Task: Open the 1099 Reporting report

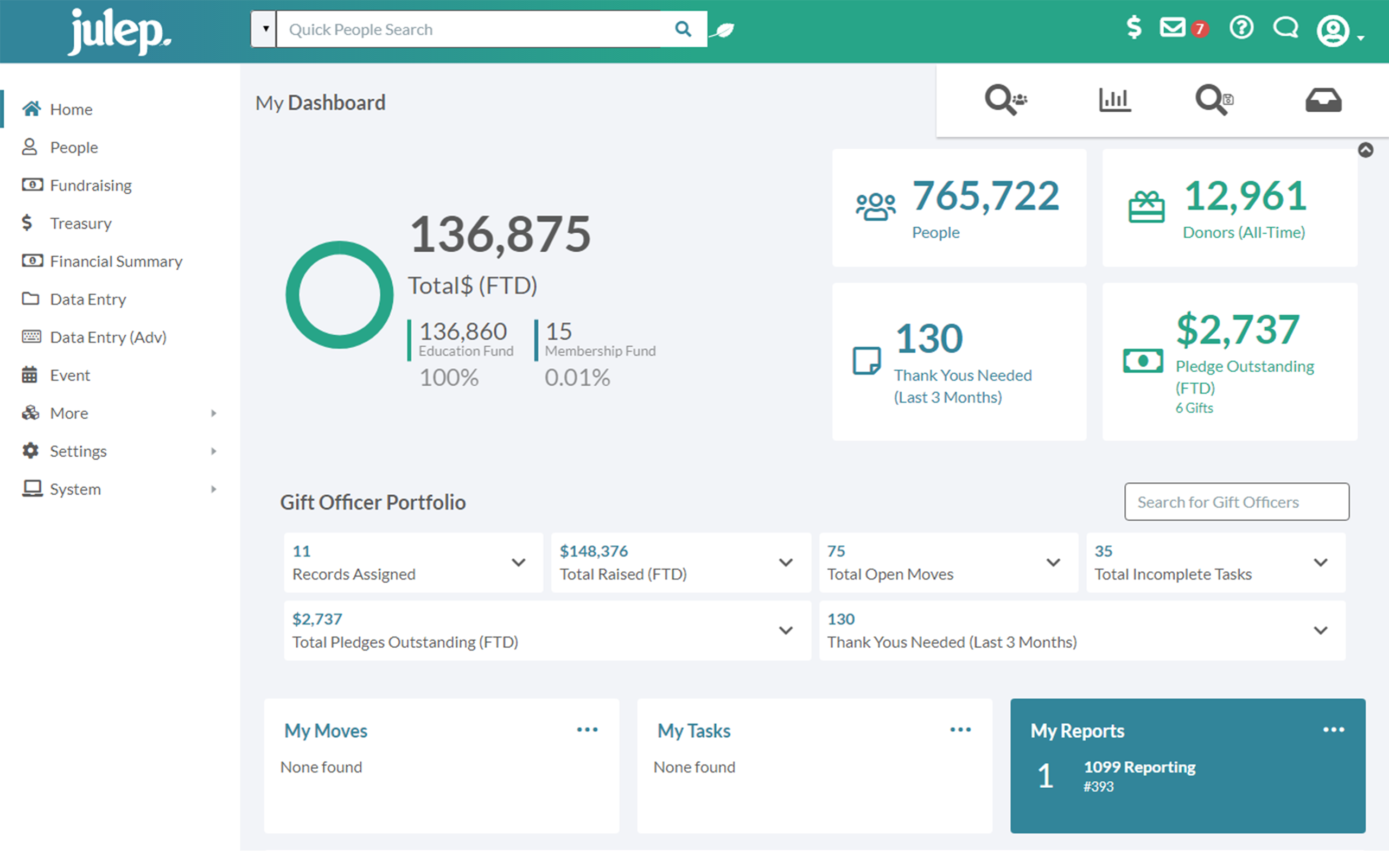Action: coord(1139,767)
